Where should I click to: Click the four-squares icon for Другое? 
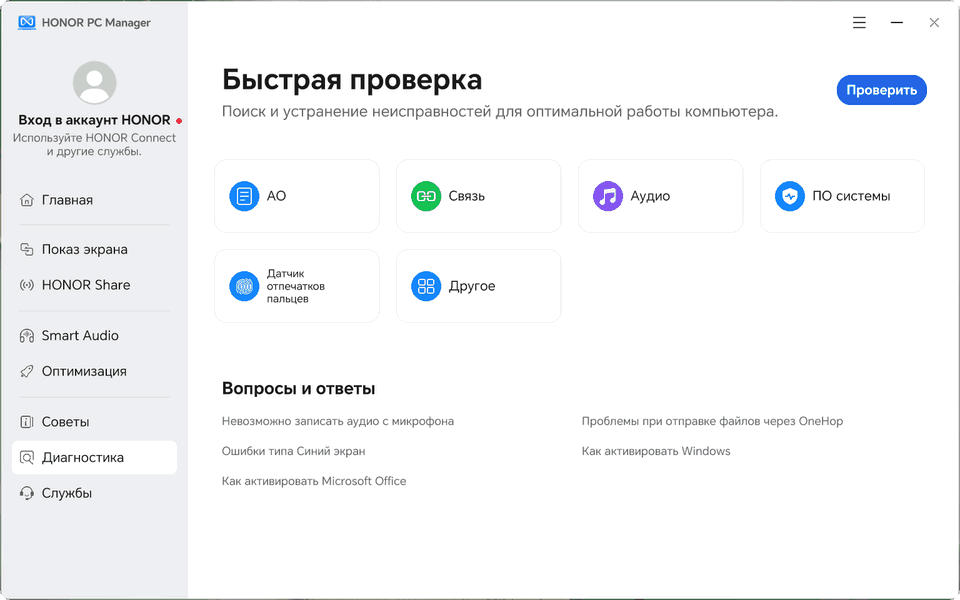coord(426,286)
